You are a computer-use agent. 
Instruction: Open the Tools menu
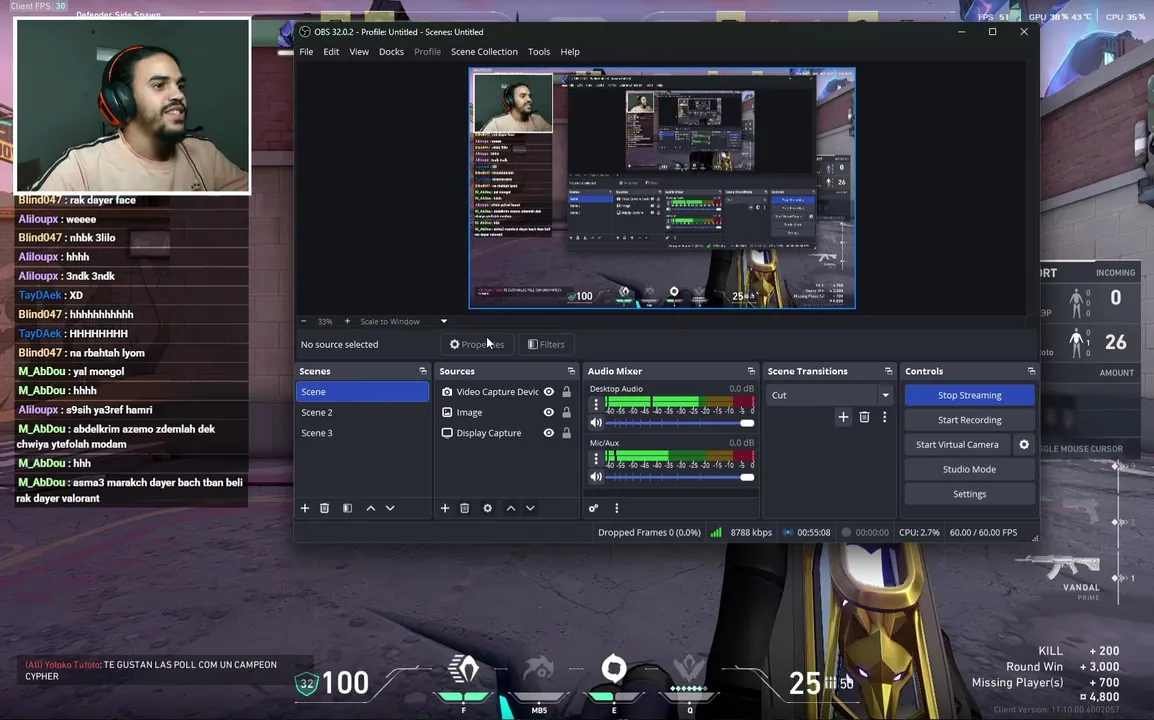(539, 52)
